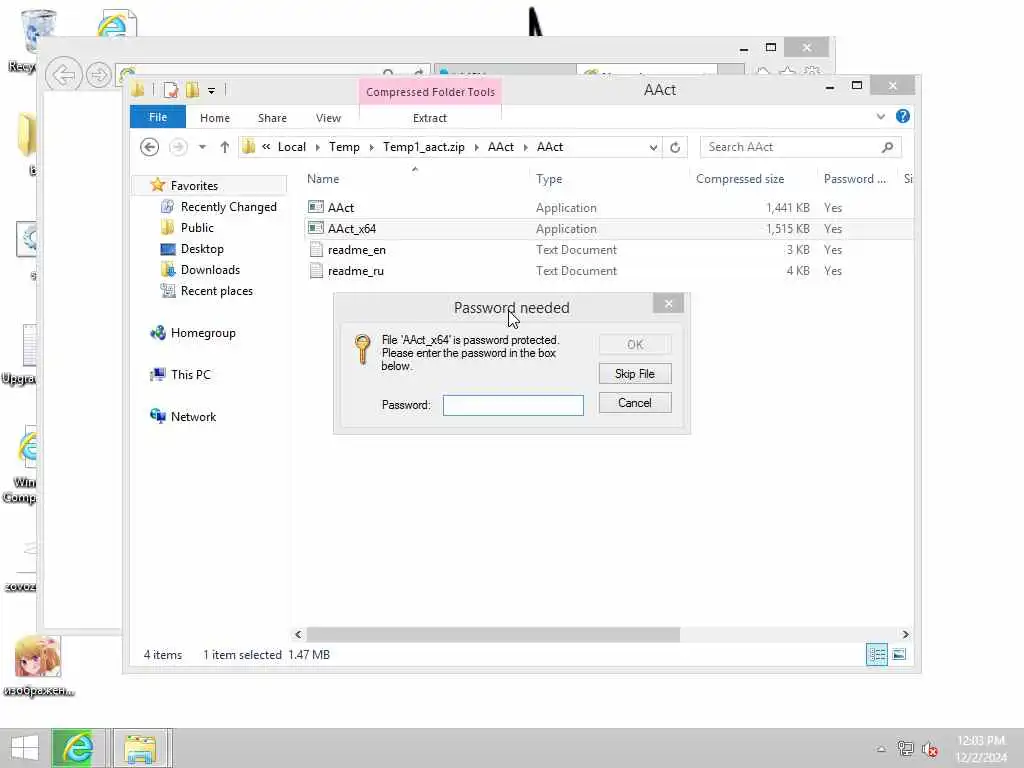
Task: Open the taskbar clock and date
Action: (x=981, y=748)
